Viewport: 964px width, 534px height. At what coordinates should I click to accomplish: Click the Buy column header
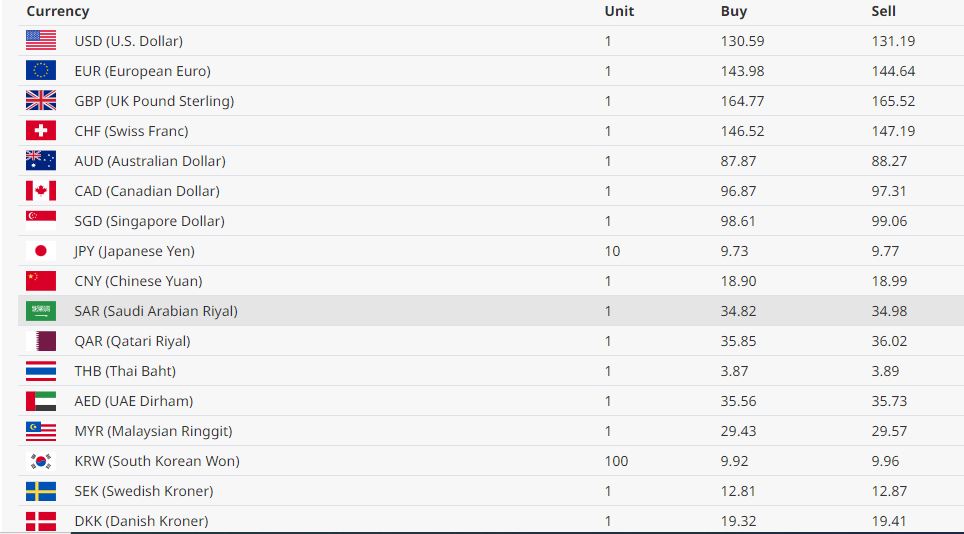[734, 12]
